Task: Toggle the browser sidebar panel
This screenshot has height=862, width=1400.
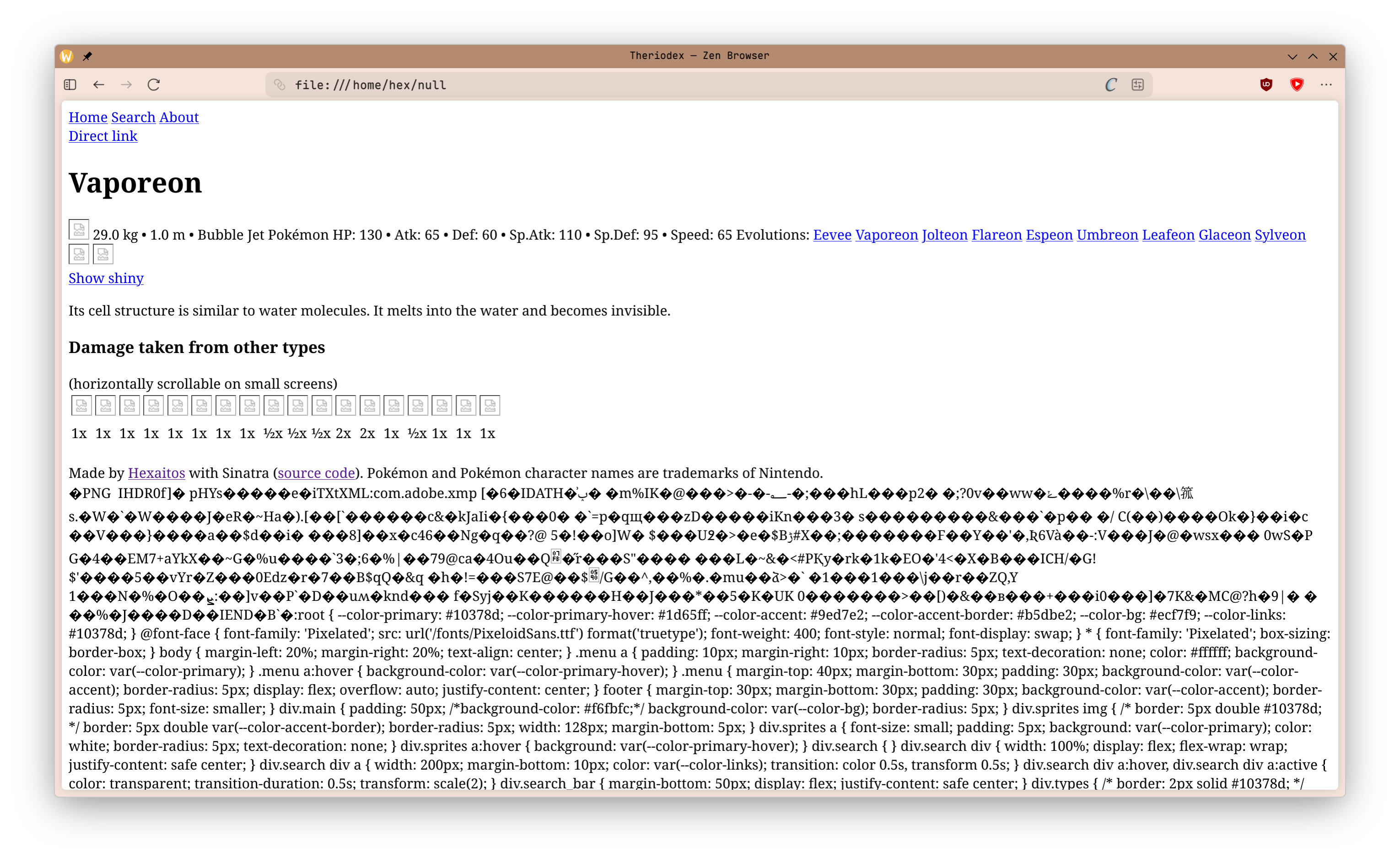Action: (70, 85)
